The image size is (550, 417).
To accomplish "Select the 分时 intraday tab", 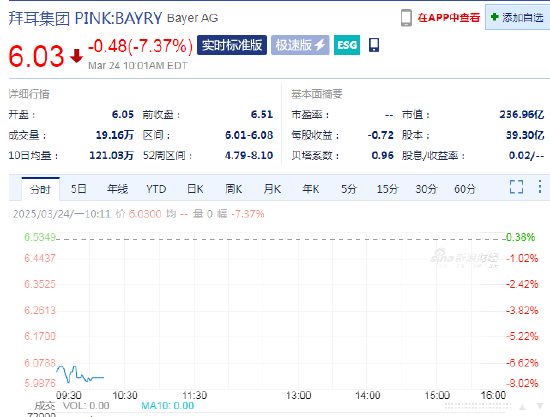I will (x=40, y=189).
